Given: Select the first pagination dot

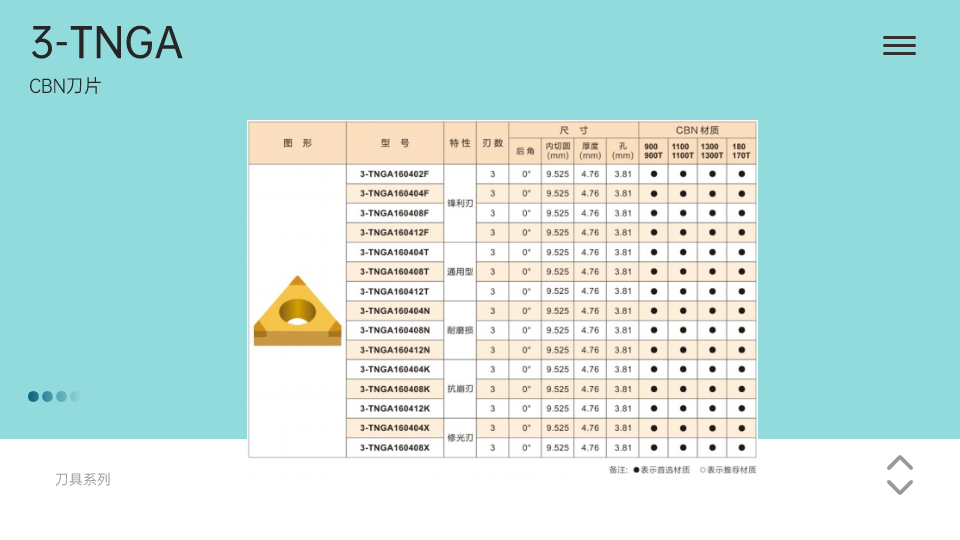Looking at the screenshot, I should (33, 396).
